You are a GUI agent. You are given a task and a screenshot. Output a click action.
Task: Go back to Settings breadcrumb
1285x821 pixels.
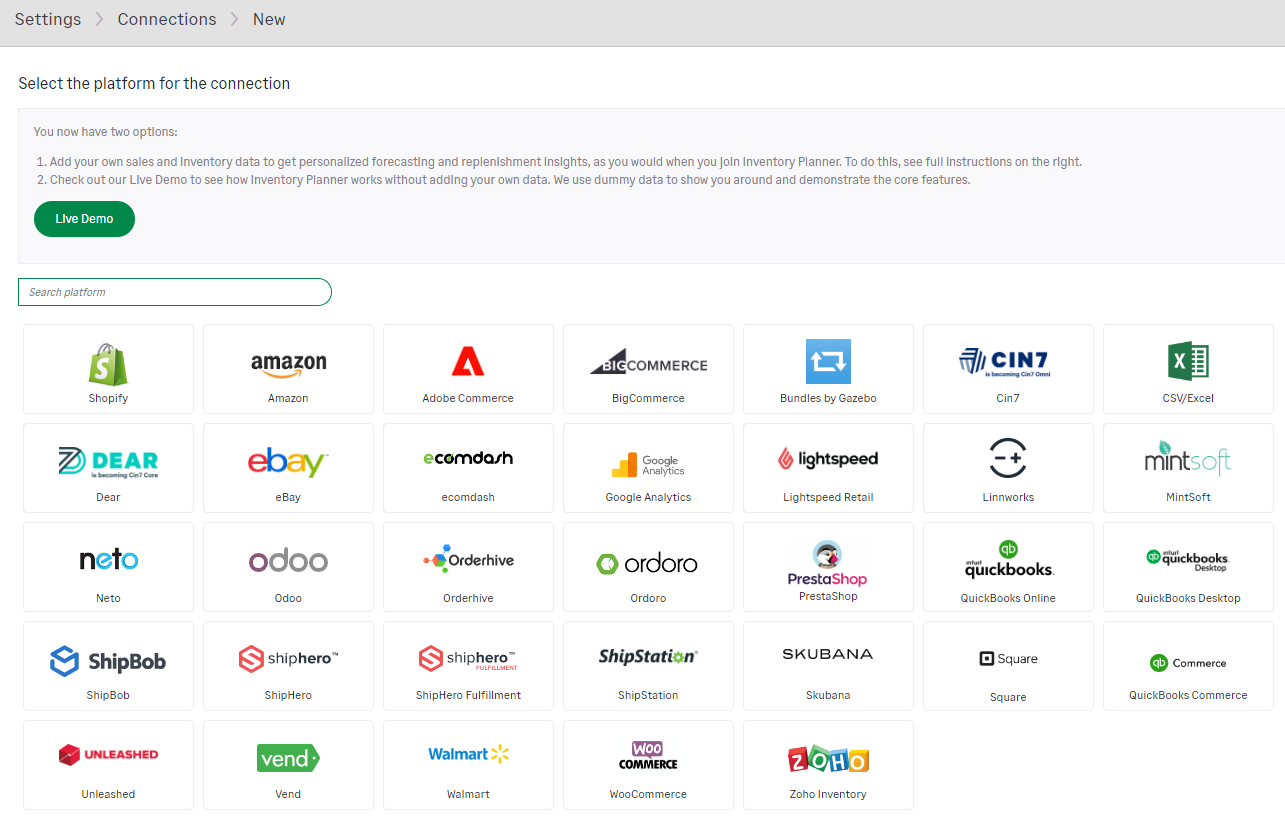coord(48,19)
